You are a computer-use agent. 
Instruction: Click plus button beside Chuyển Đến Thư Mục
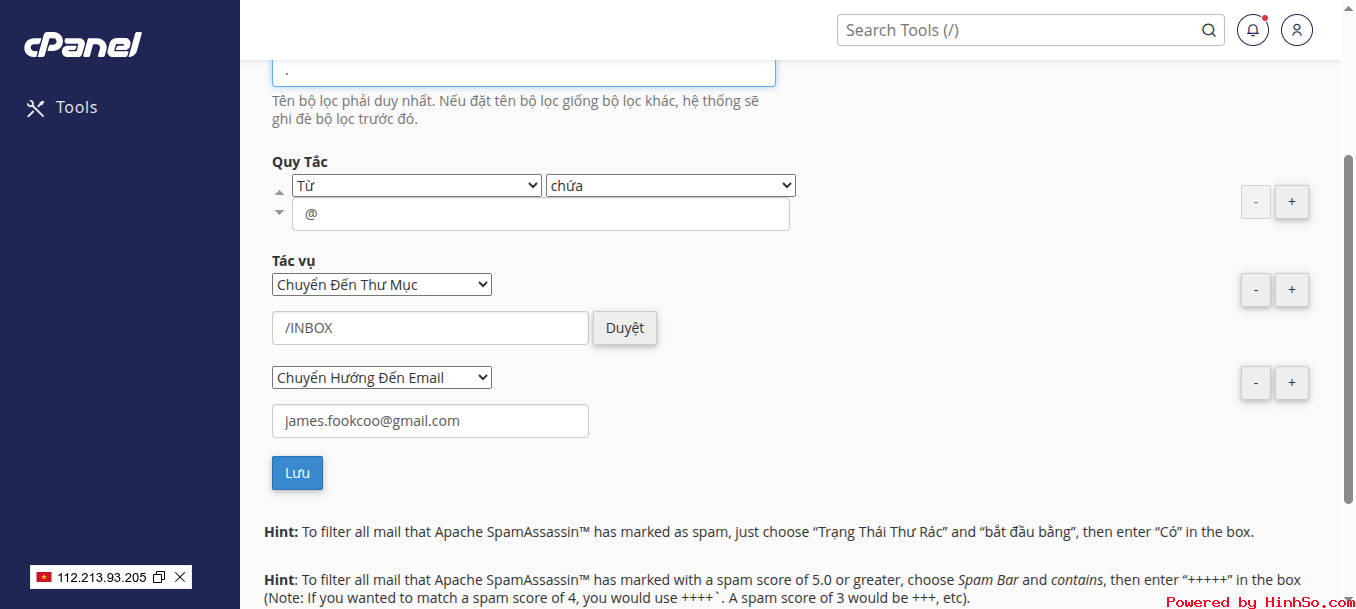pos(1292,290)
